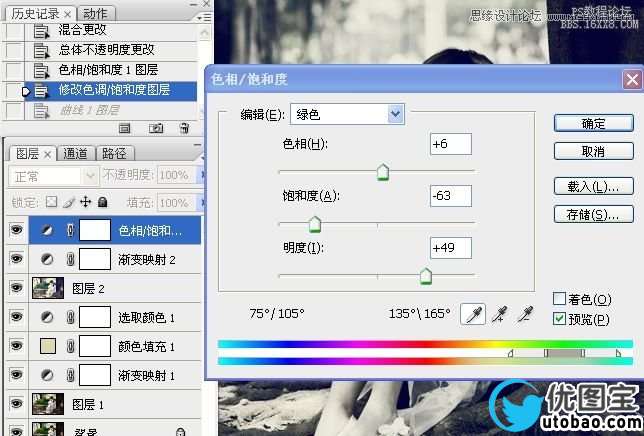Screen dimensions: 644x436
Task: Create new snapshot camera icon
Action: point(156,129)
